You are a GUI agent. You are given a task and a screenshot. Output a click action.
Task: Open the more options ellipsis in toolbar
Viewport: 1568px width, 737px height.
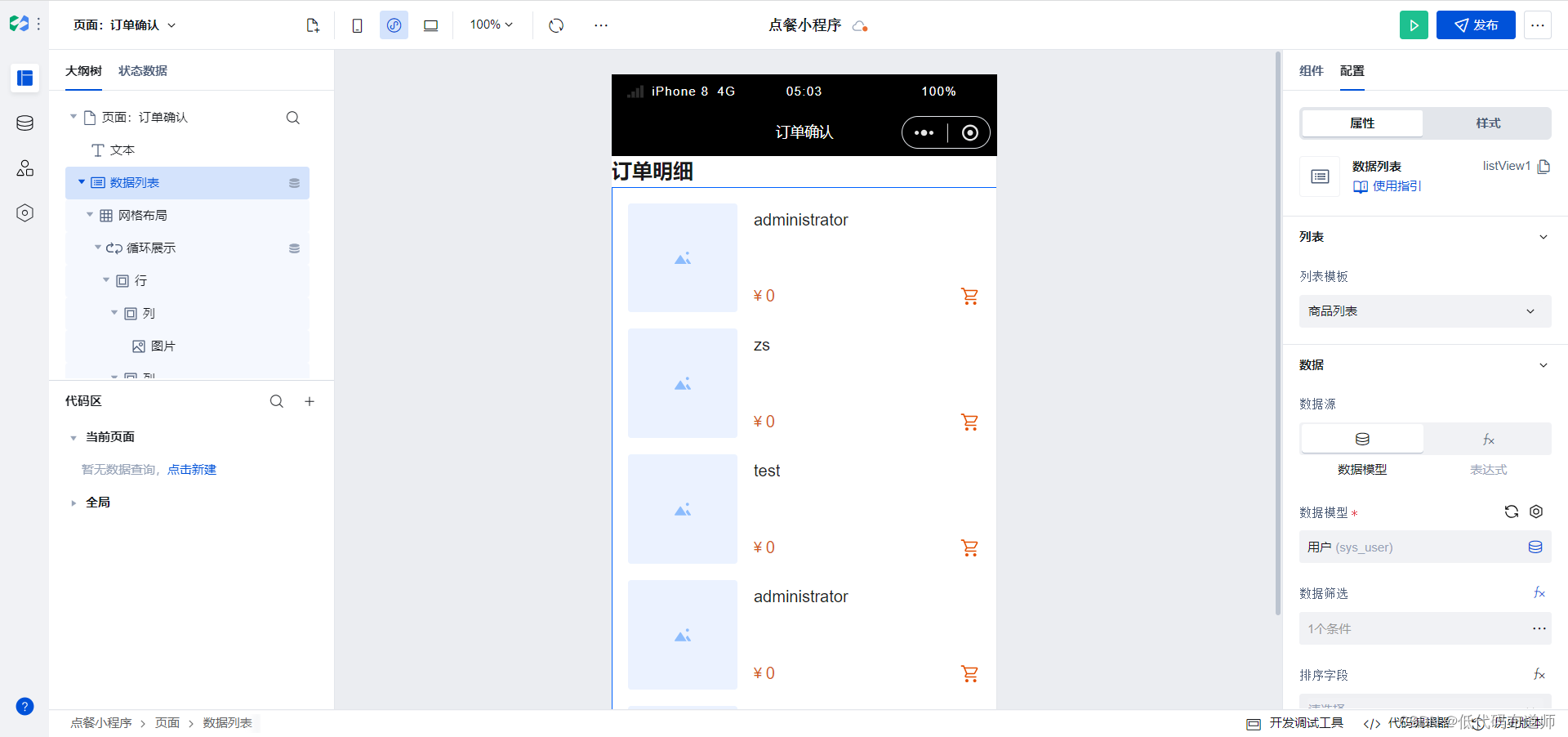[x=601, y=25]
